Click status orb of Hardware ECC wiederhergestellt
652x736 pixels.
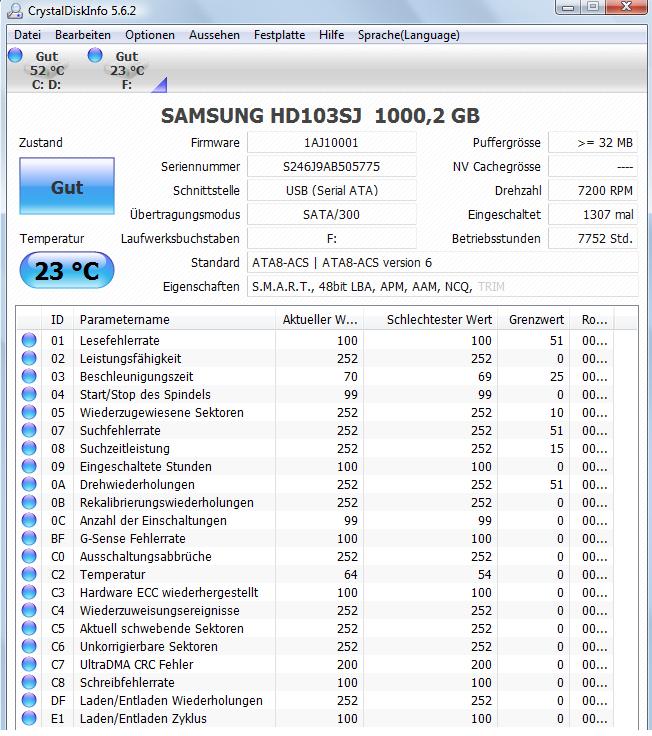pyautogui.click(x=29, y=592)
